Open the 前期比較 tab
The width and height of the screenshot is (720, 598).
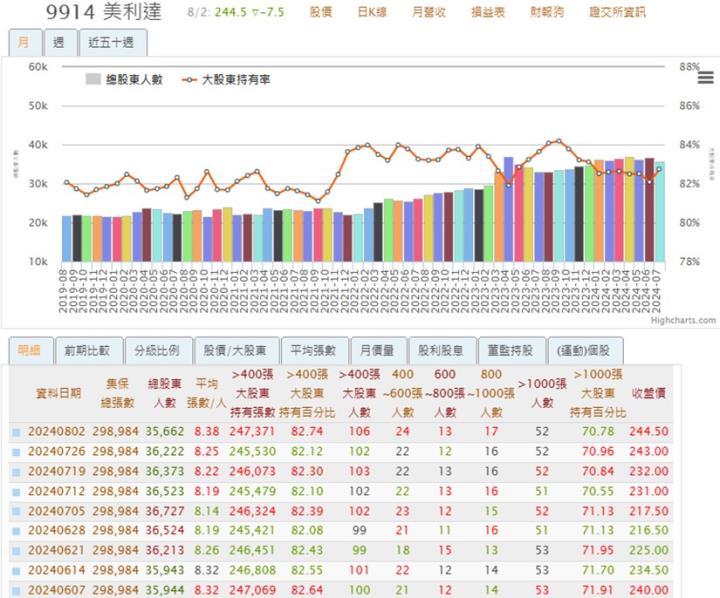[89, 351]
